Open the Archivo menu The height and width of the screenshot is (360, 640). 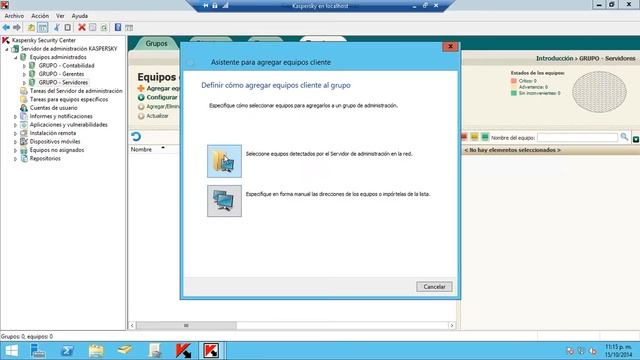pyautogui.click(x=14, y=16)
